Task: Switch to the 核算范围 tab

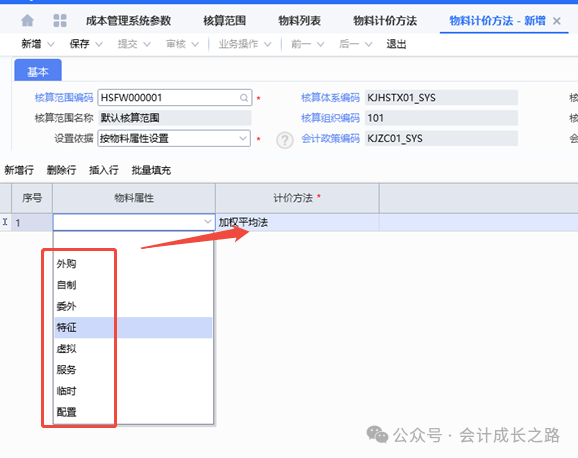Action: pyautogui.click(x=224, y=21)
